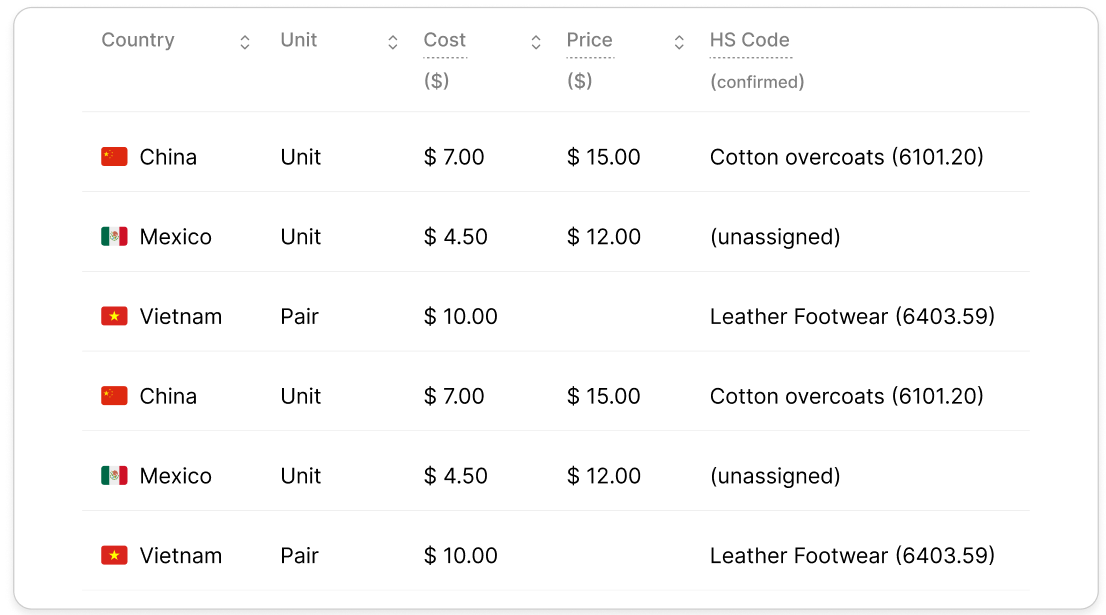The image size is (1106, 615).
Task: Click the China flag in the first row
Action: [114, 157]
